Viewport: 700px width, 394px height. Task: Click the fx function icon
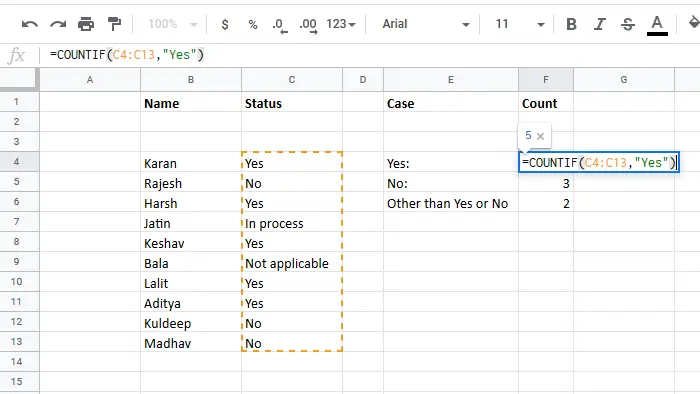(17, 55)
